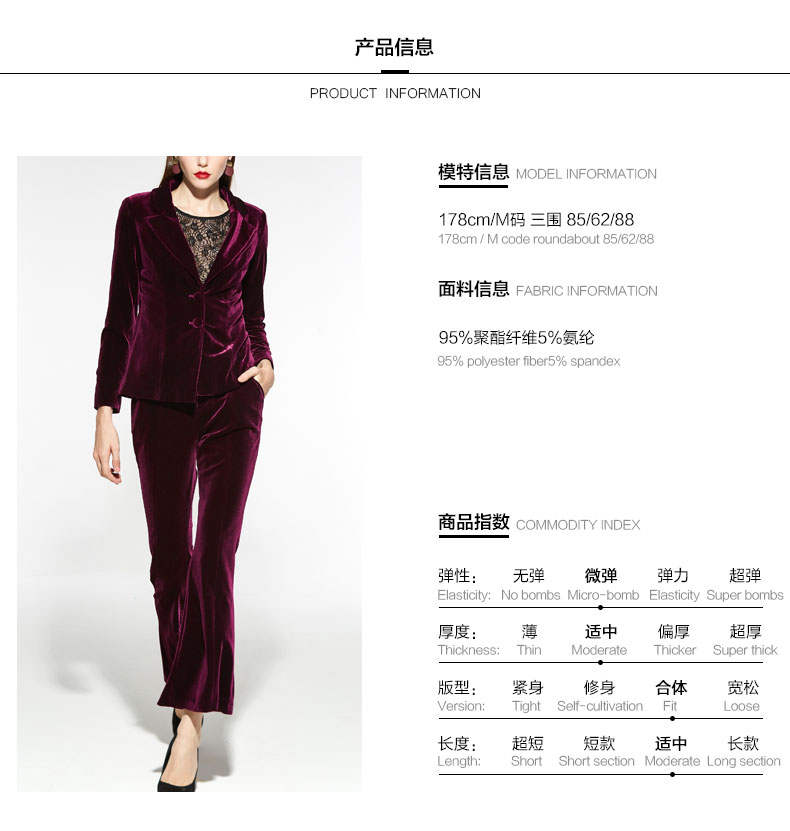Click the Length slider marker dot
The image size is (790, 831).
click(x=672, y=774)
